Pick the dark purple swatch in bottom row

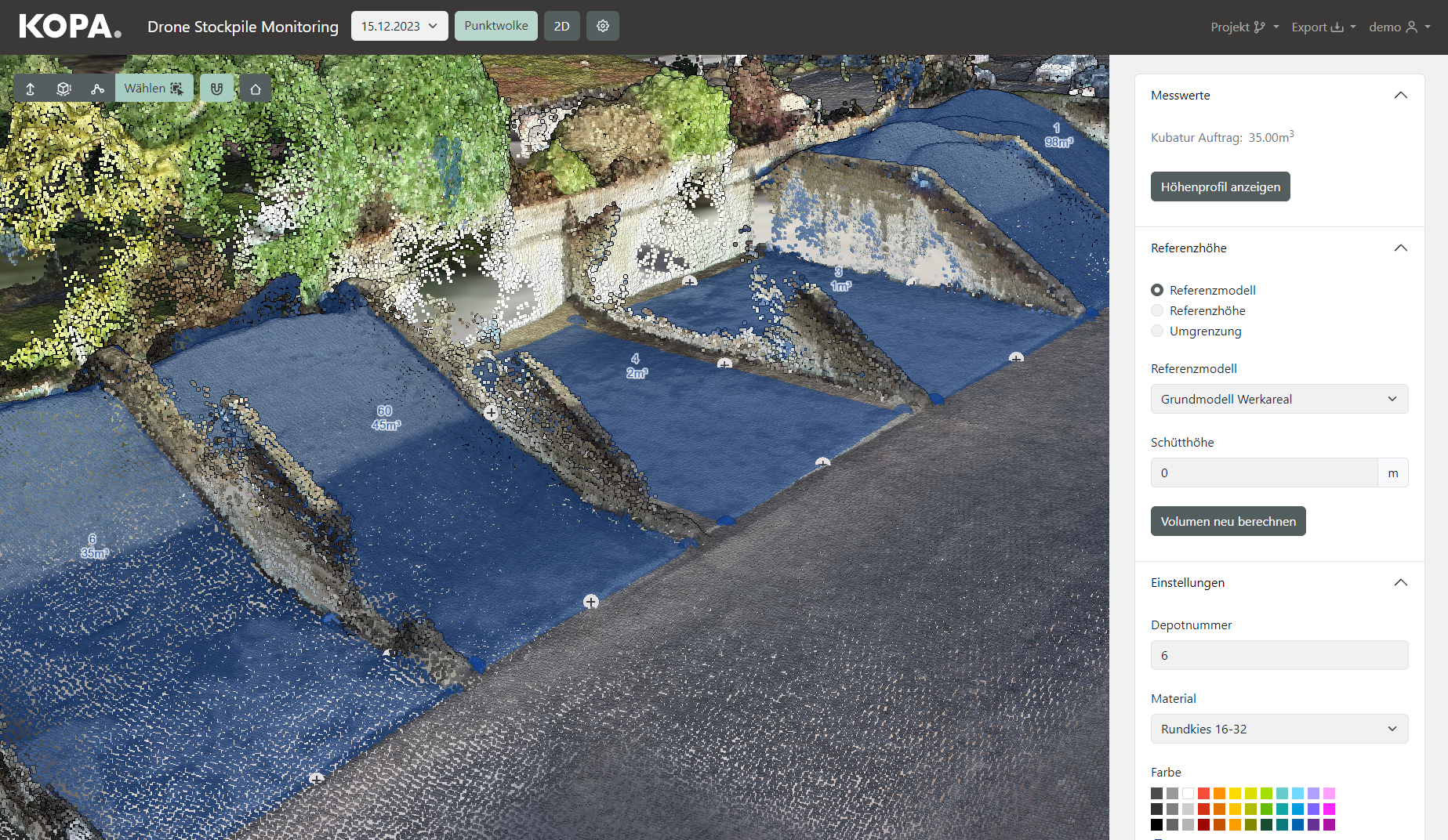click(x=1313, y=824)
